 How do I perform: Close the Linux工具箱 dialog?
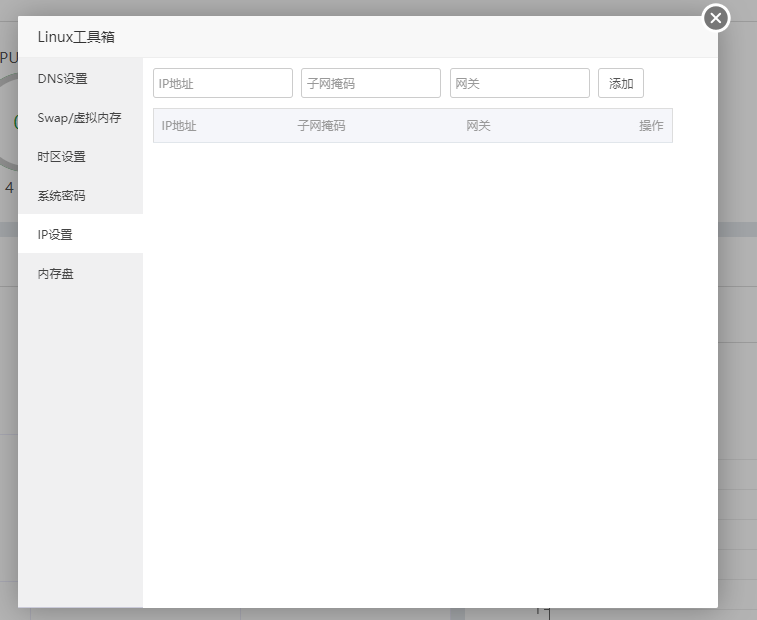pos(716,18)
